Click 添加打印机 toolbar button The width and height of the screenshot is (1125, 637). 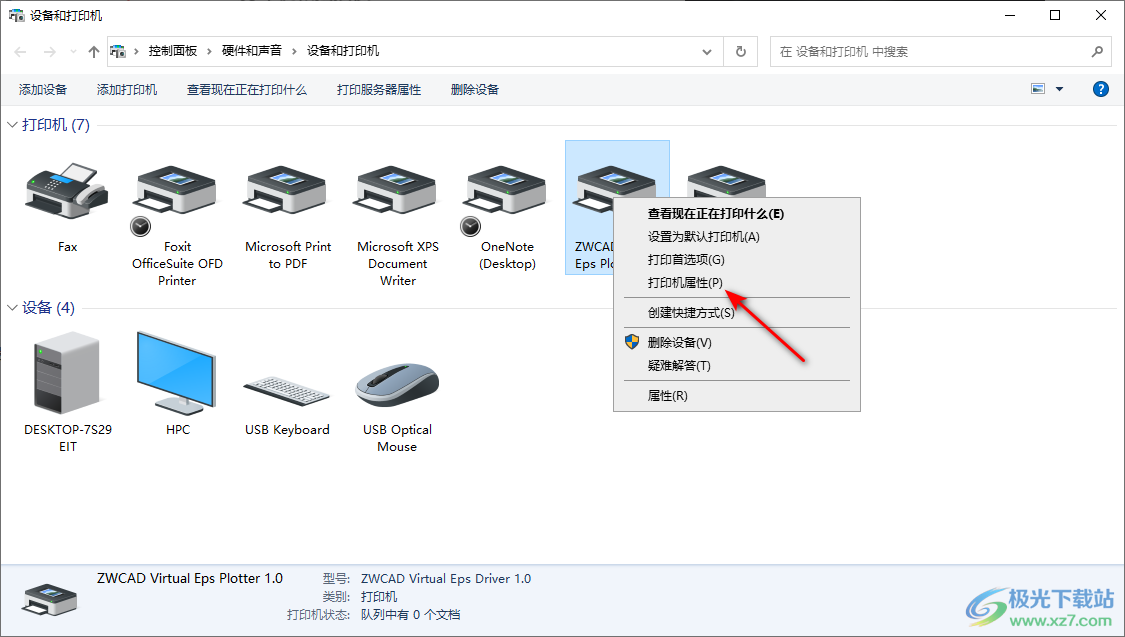pos(127,90)
